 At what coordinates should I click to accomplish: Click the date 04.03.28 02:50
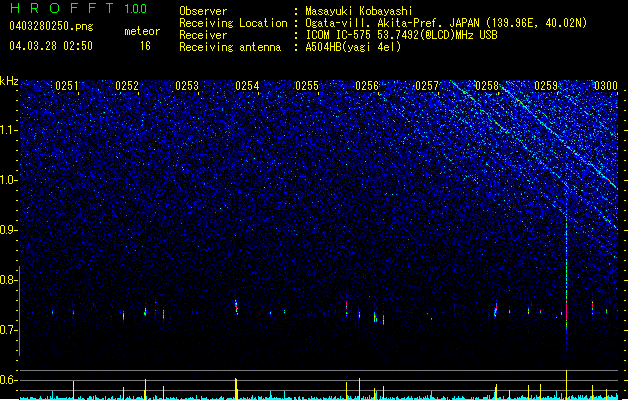pyautogui.click(x=51, y=46)
